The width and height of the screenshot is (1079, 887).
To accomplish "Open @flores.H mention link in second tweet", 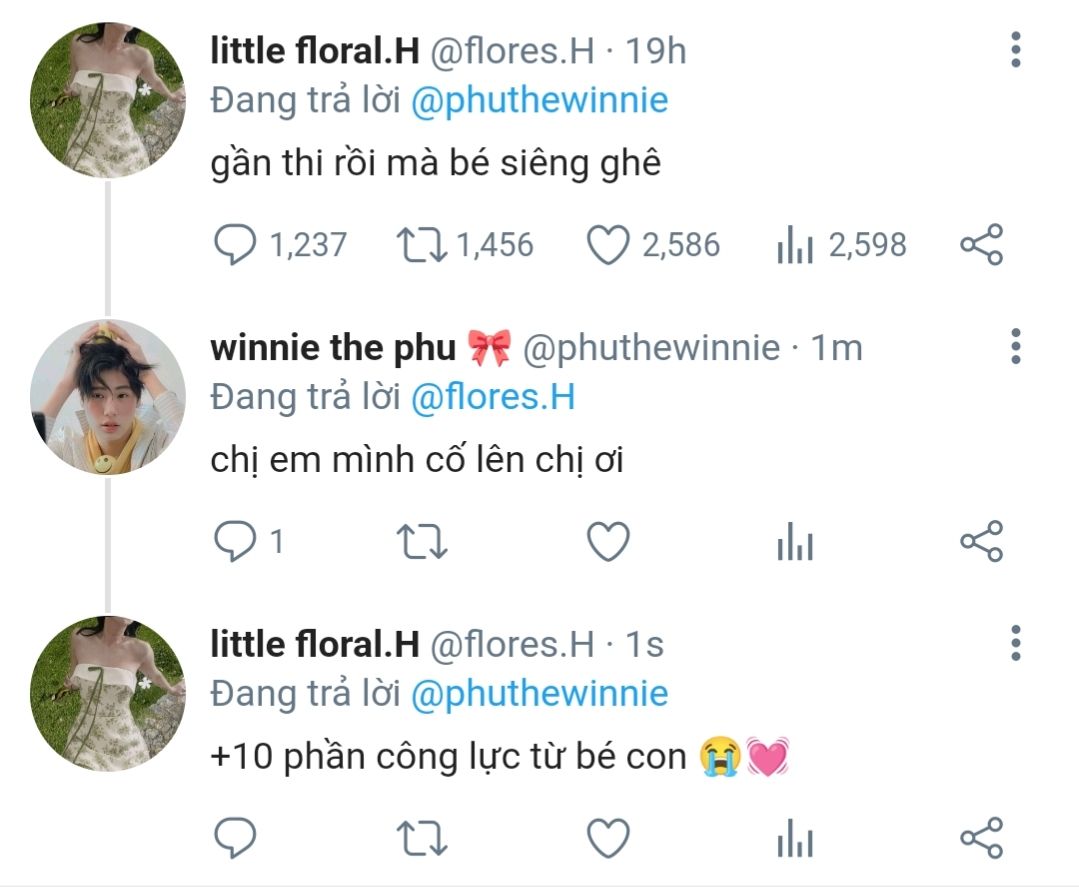I will click(493, 397).
